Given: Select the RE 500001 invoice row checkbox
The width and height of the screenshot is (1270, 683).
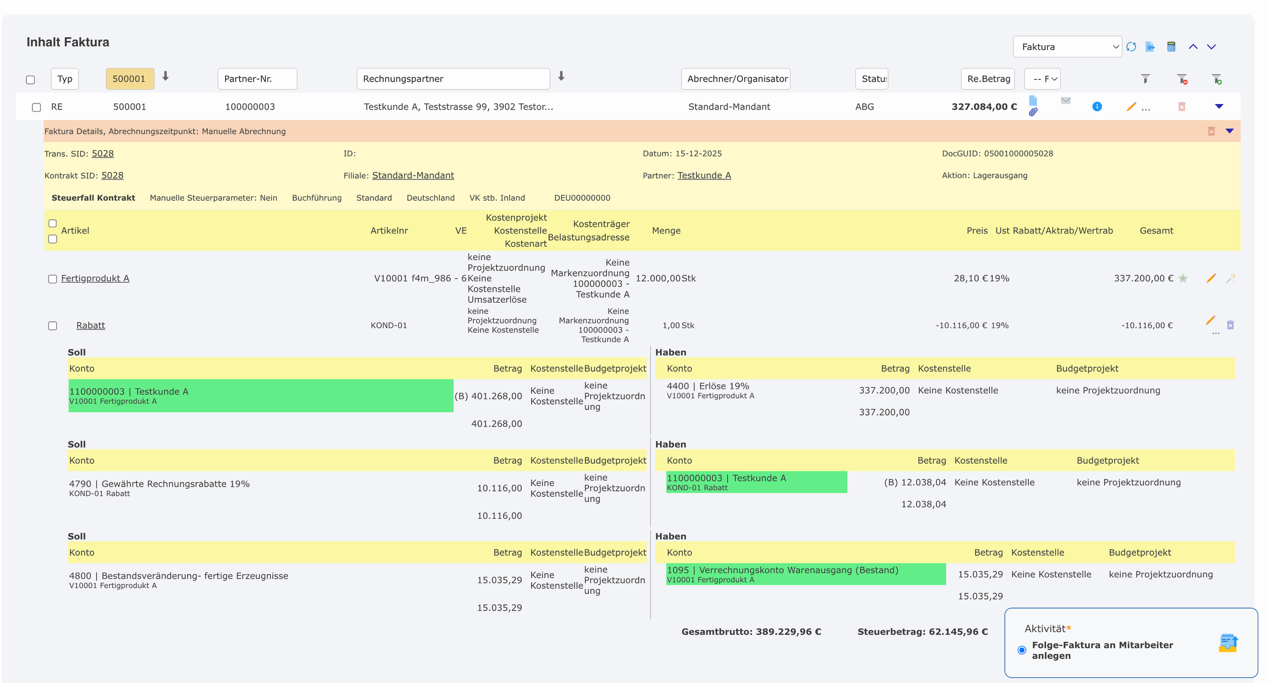Looking at the screenshot, I should [37, 107].
